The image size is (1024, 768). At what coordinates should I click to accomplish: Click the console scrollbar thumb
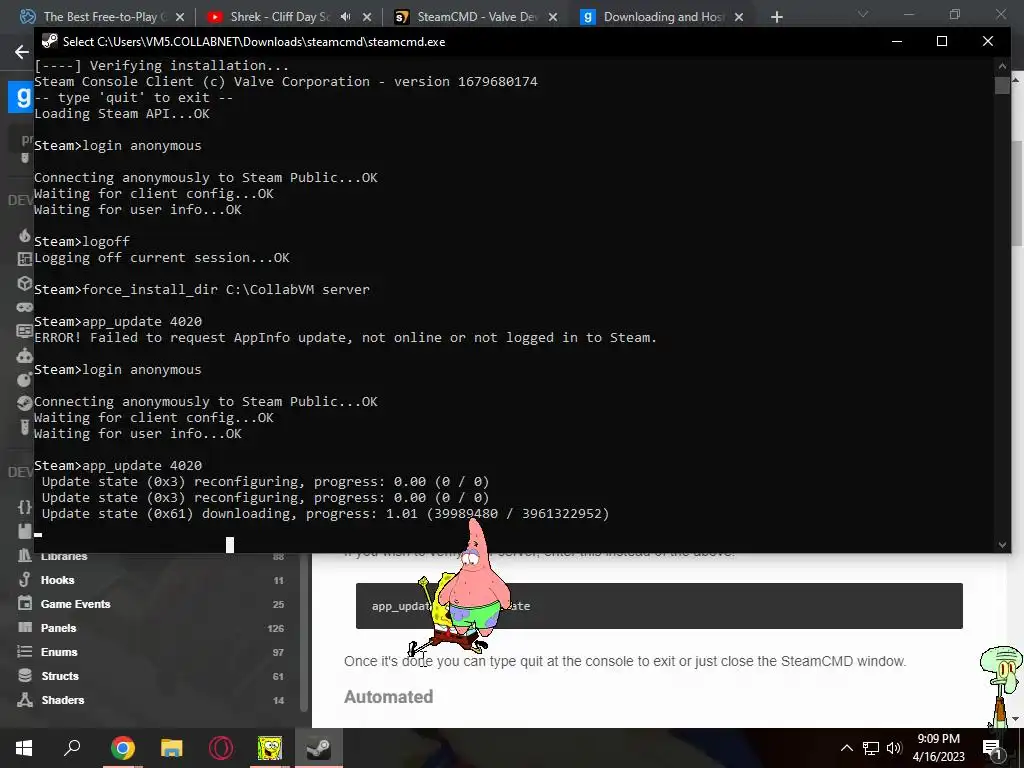coord(1002,86)
